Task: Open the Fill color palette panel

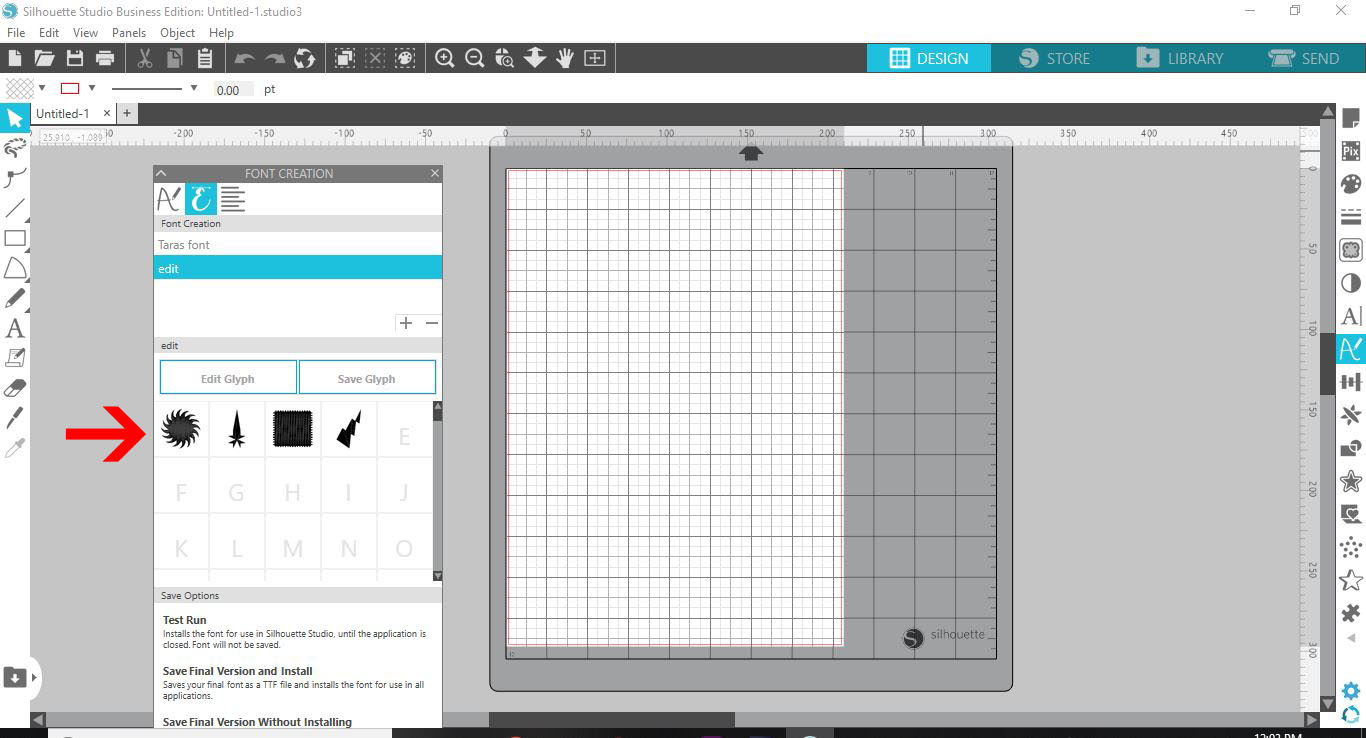Action: tap(1351, 184)
